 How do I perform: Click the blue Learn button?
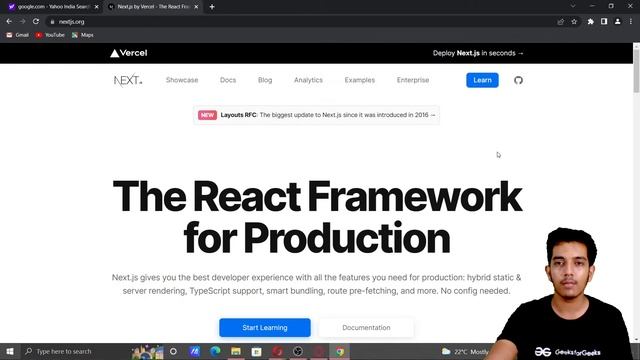pyautogui.click(x=482, y=80)
